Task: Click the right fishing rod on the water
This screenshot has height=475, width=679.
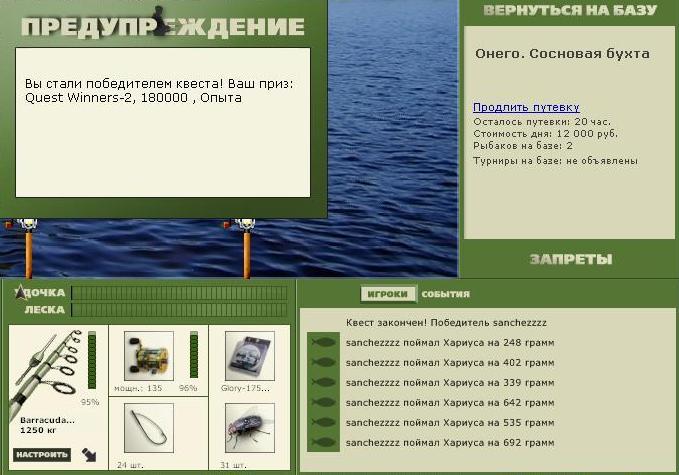Action: [x=246, y=249]
